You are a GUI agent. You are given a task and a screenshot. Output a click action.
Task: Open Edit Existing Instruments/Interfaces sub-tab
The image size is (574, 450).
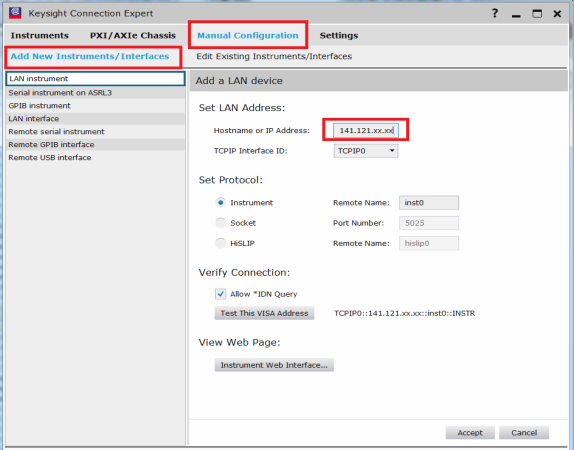274,56
